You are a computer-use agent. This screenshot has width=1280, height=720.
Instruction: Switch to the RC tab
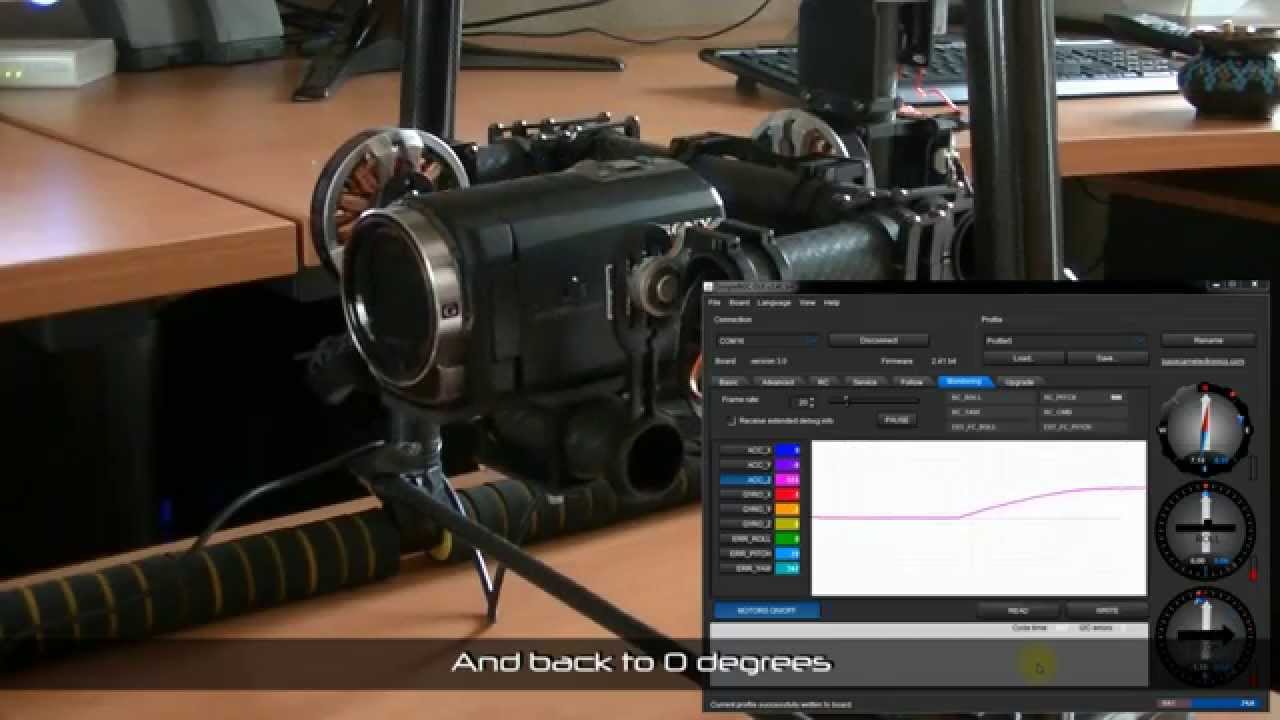click(823, 382)
